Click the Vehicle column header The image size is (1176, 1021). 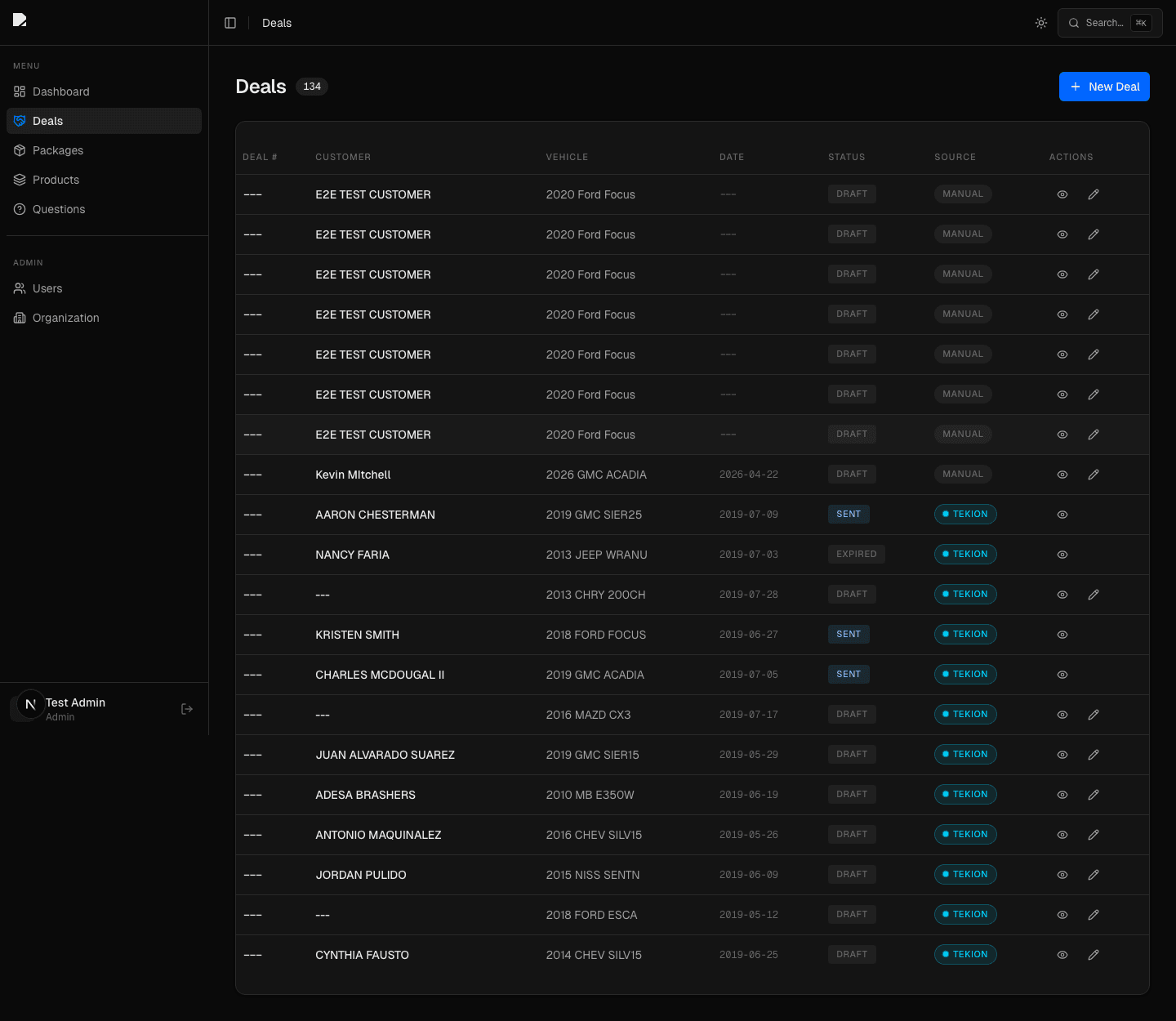[568, 157]
